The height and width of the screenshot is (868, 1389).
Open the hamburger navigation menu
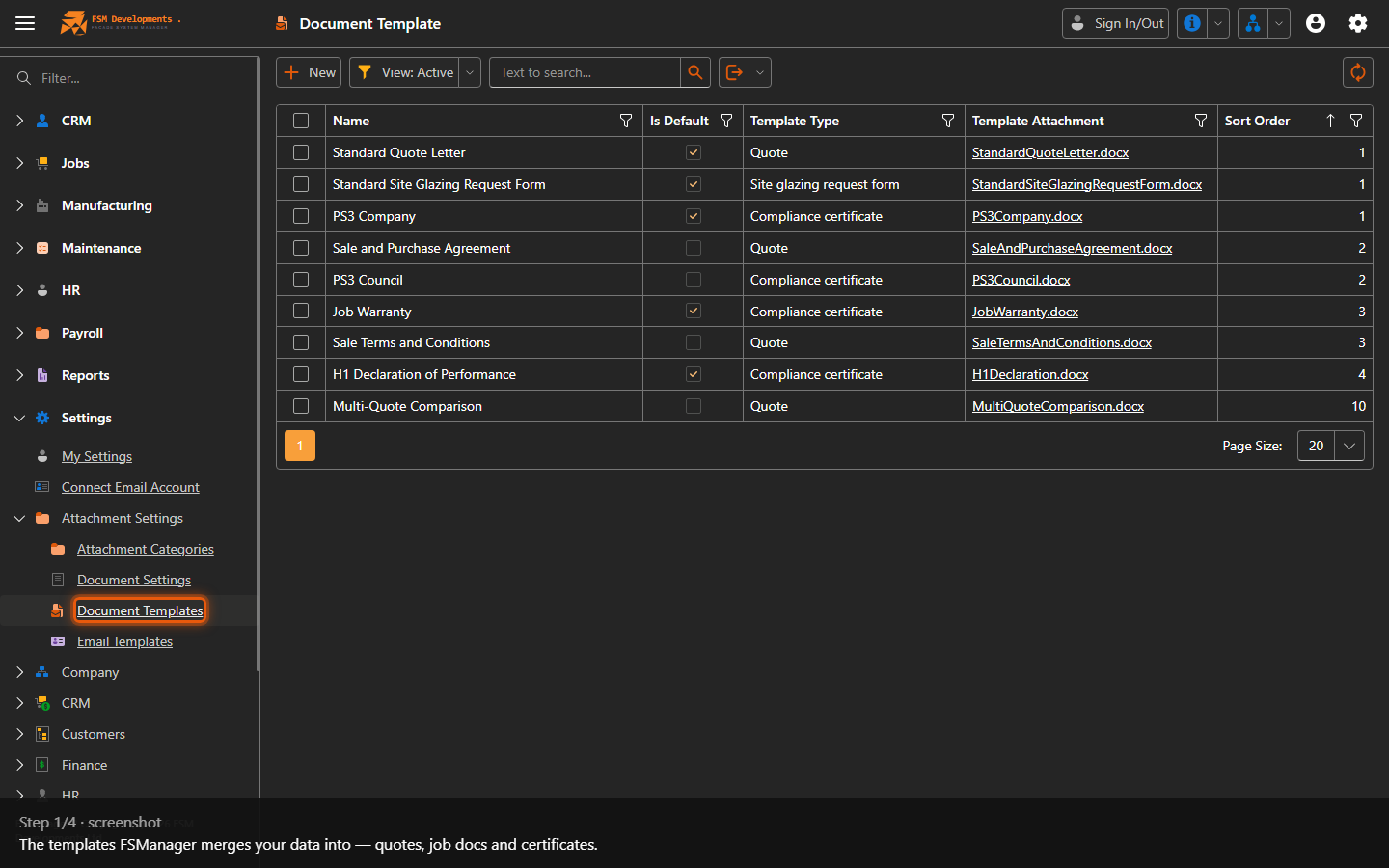(25, 23)
